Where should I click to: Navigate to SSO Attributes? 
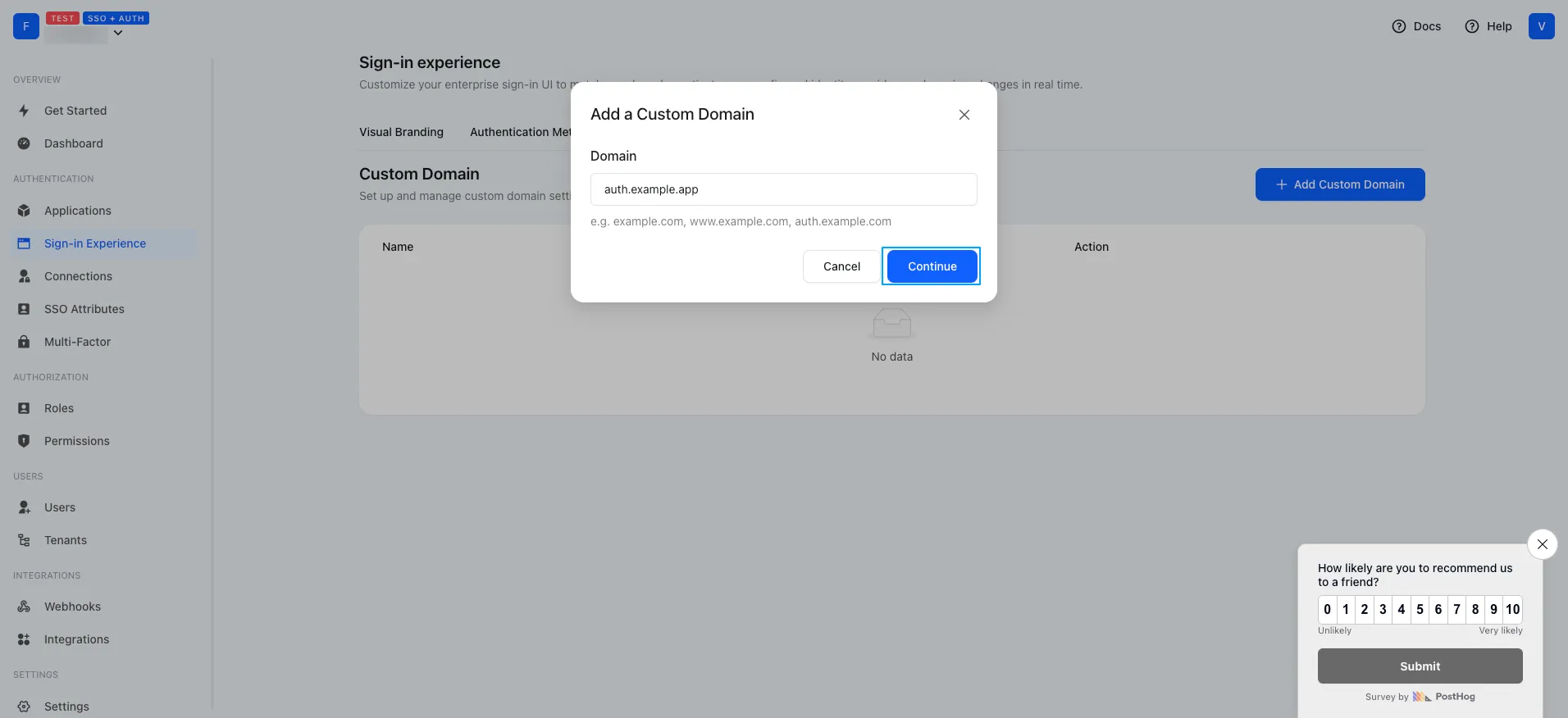(82, 309)
